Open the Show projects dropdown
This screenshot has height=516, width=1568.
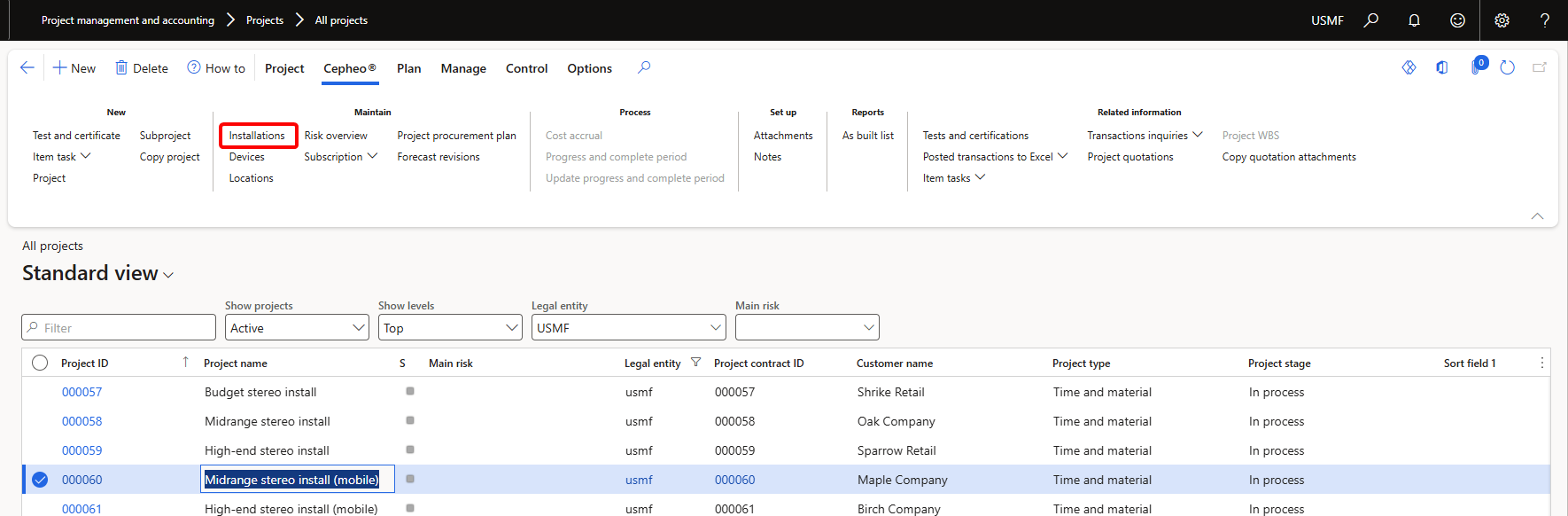(x=297, y=328)
